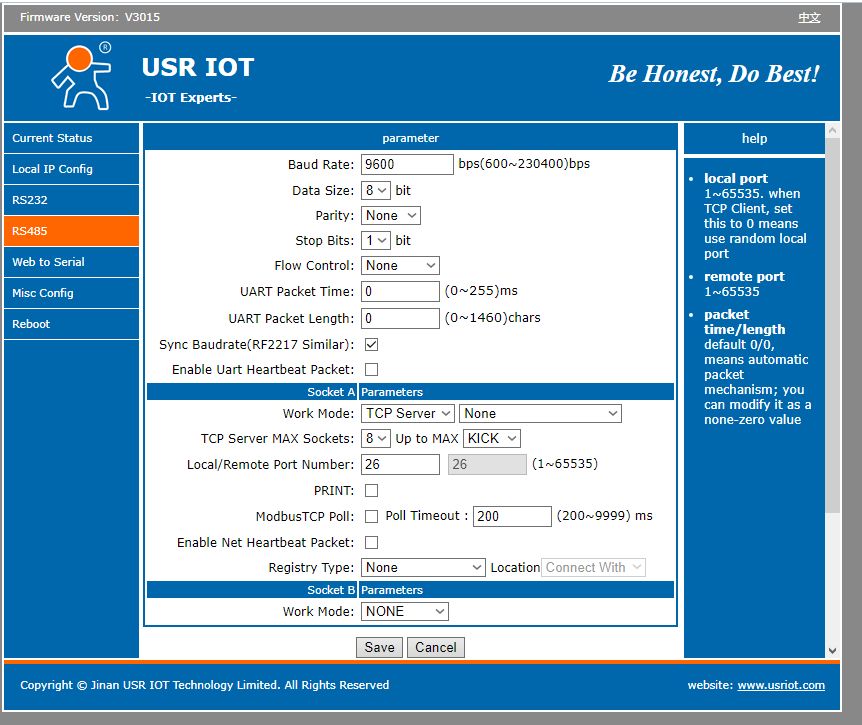Enable Uart Heartbeat Packet checkbox
Image resolution: width=862 pixels, height=725 pixels.
pos(372,369)
